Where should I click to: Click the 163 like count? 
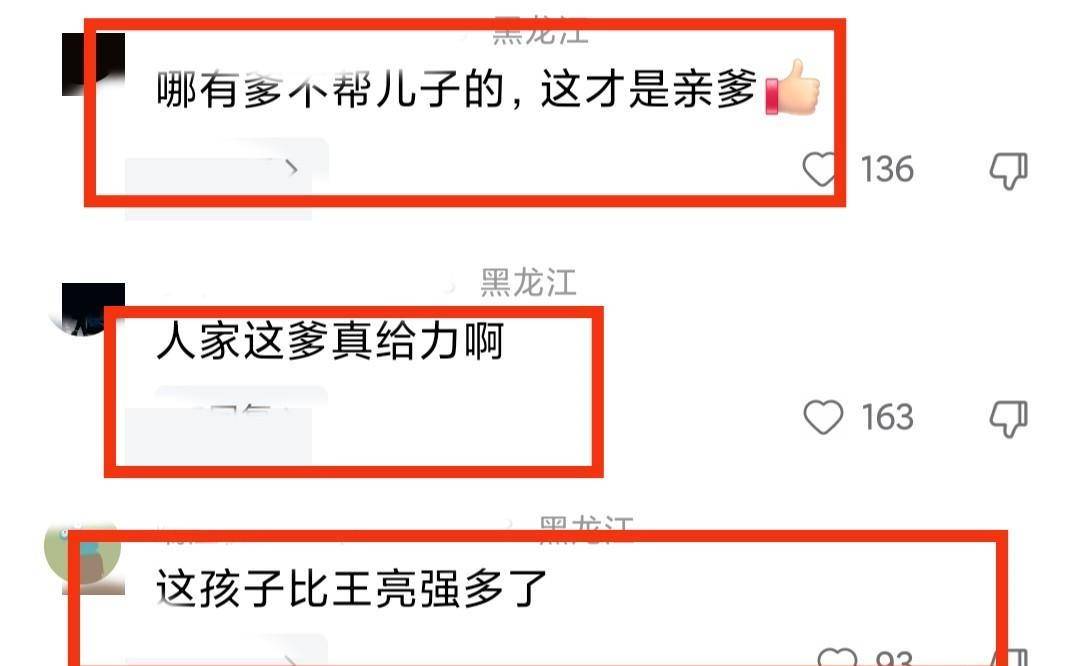887,417
